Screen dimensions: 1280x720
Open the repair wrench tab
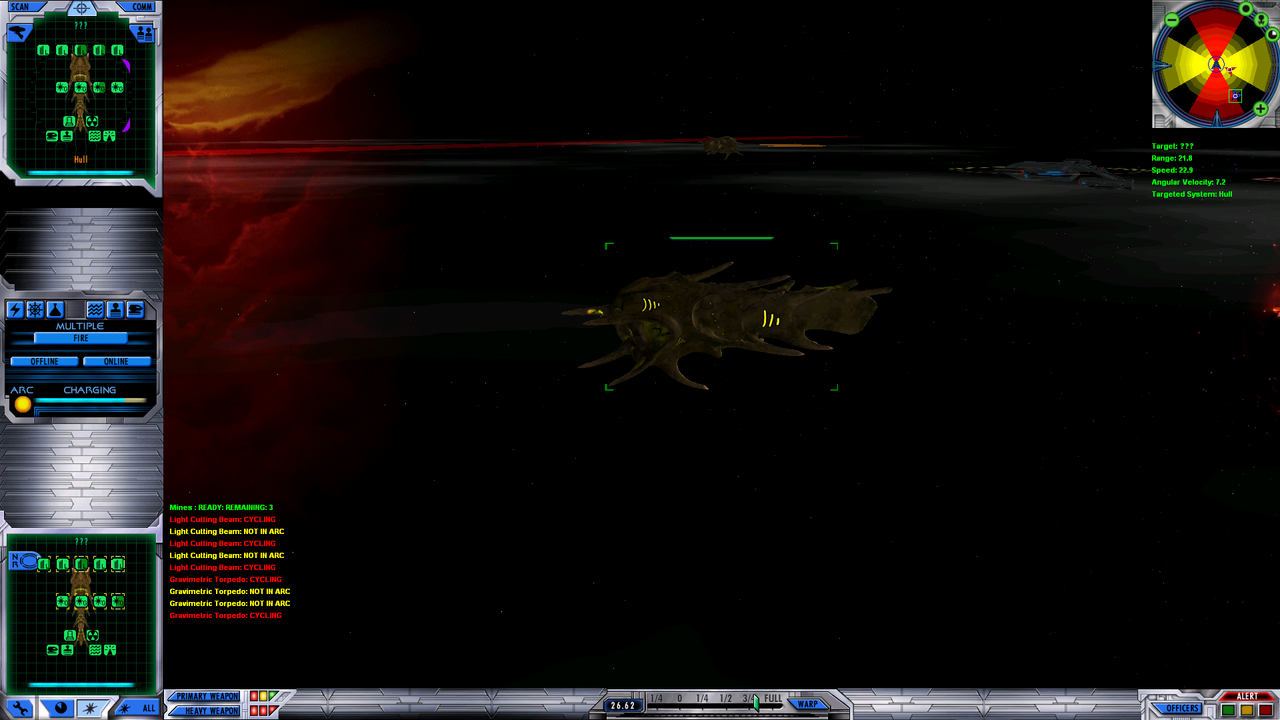20,708
